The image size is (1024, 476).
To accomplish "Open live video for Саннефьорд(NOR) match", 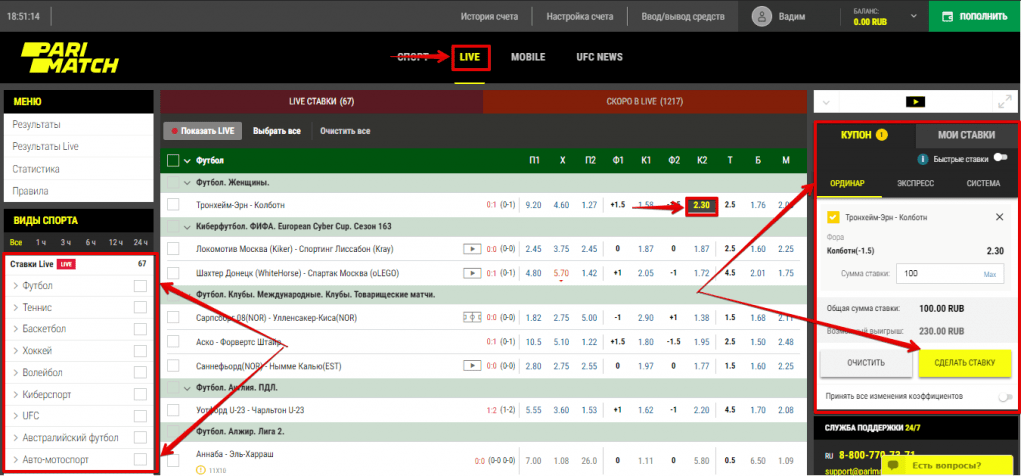I will click(x=472, y=366).
